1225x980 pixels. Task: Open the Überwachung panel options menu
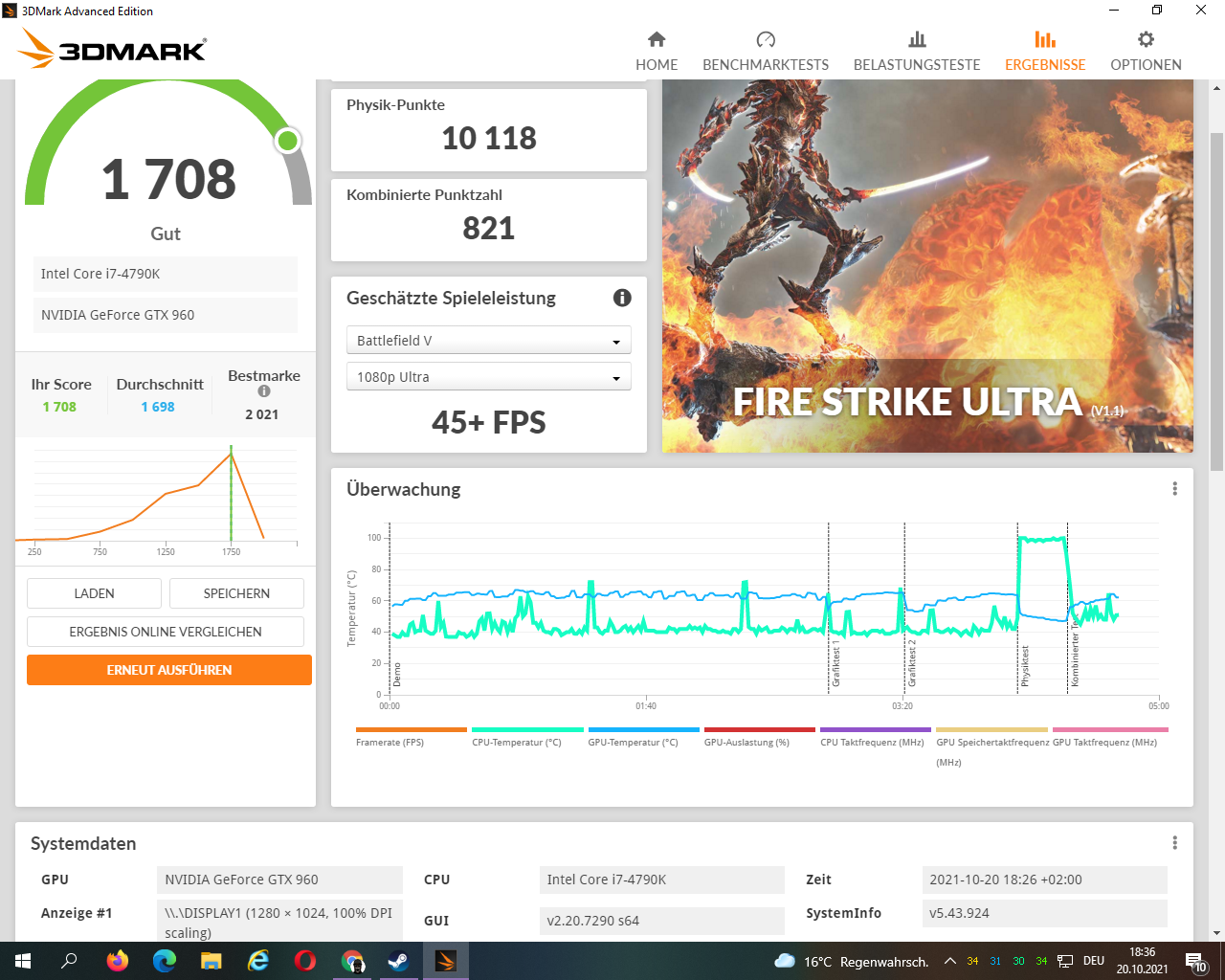pos(1174,489)
